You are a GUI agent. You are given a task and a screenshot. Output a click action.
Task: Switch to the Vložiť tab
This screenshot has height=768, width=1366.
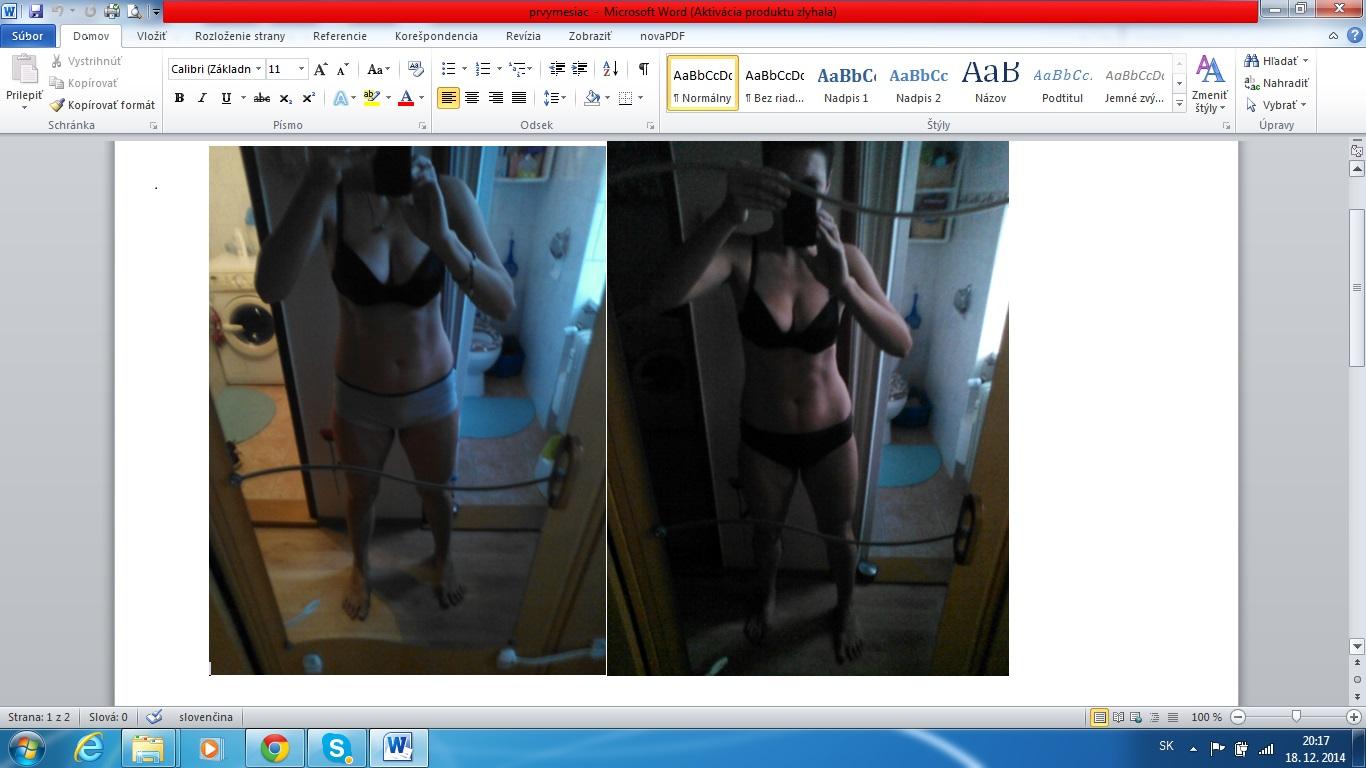point(151,36)
